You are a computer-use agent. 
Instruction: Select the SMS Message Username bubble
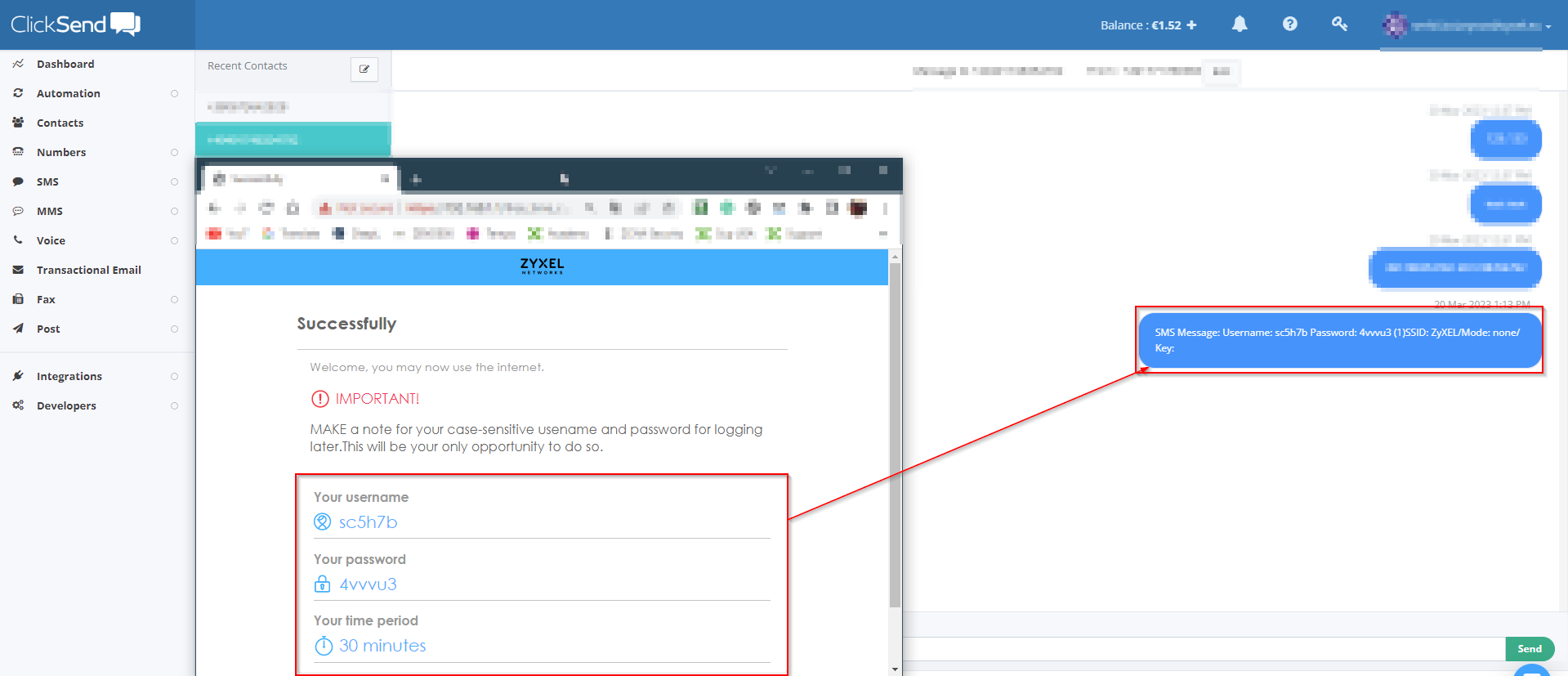point(1339,340)
